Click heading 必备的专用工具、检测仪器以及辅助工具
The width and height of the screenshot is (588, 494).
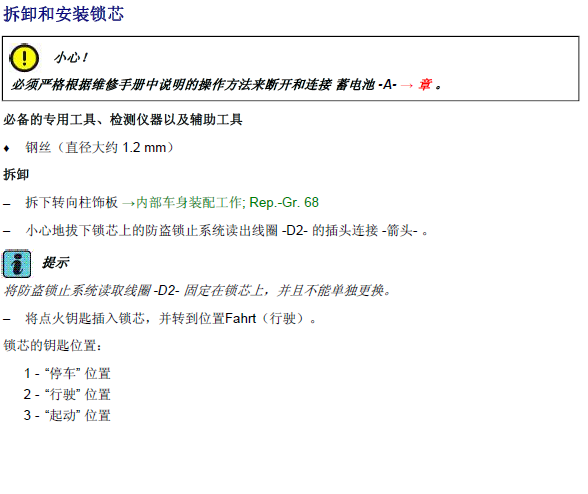[x=123, y=120]
